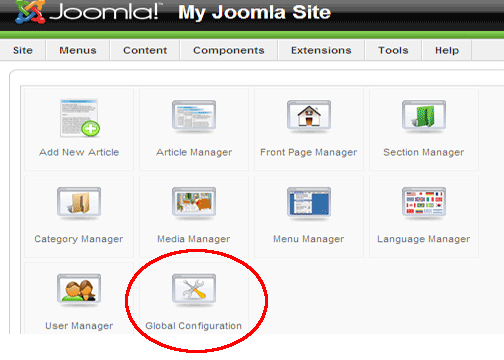Open the Section Manager green folder icon

(x=424, y=116)
